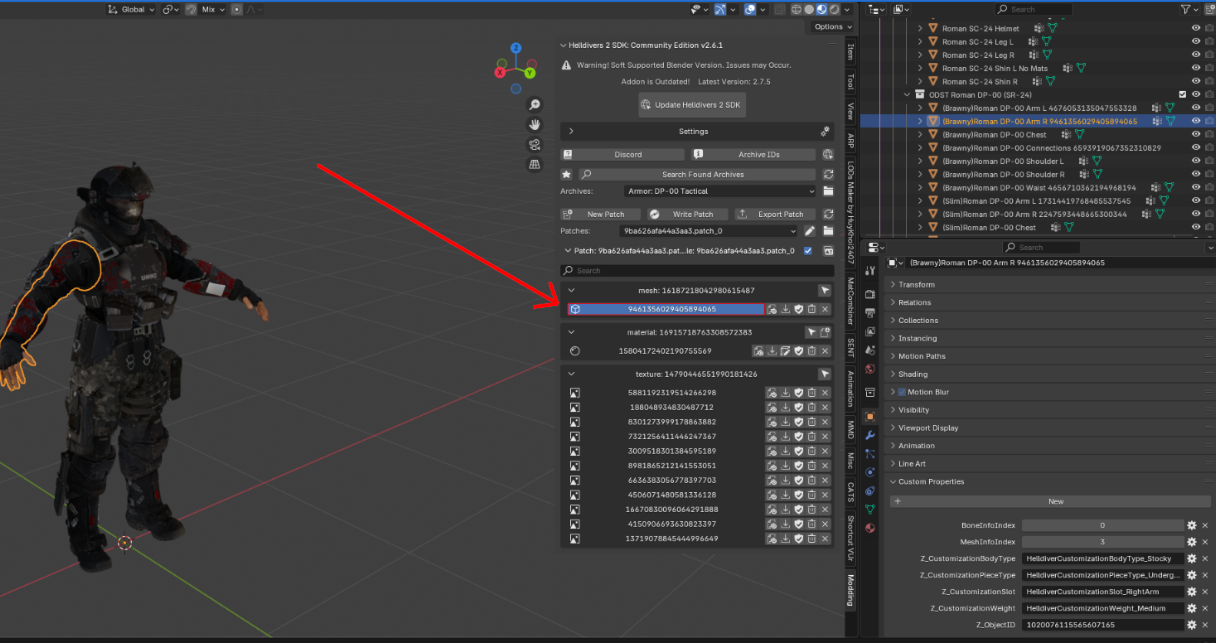
Task: Hide (Brawny)Roman DP-00 Chest with eye icon
Action: 1196,134
